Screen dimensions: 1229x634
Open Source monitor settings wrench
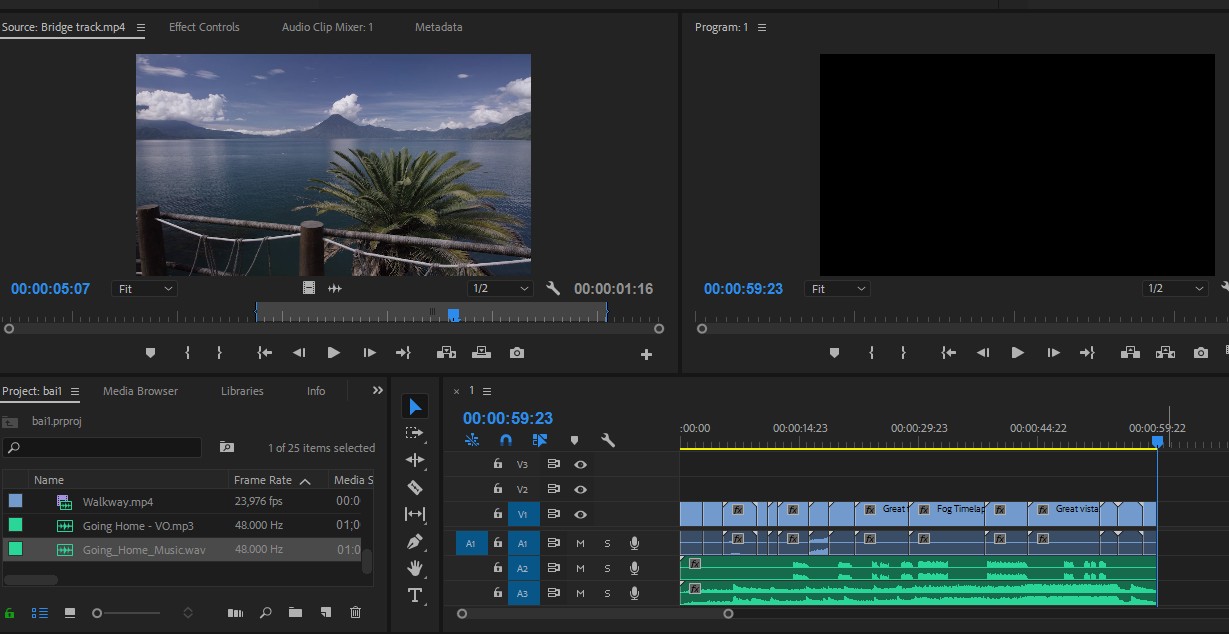[553, 289]
